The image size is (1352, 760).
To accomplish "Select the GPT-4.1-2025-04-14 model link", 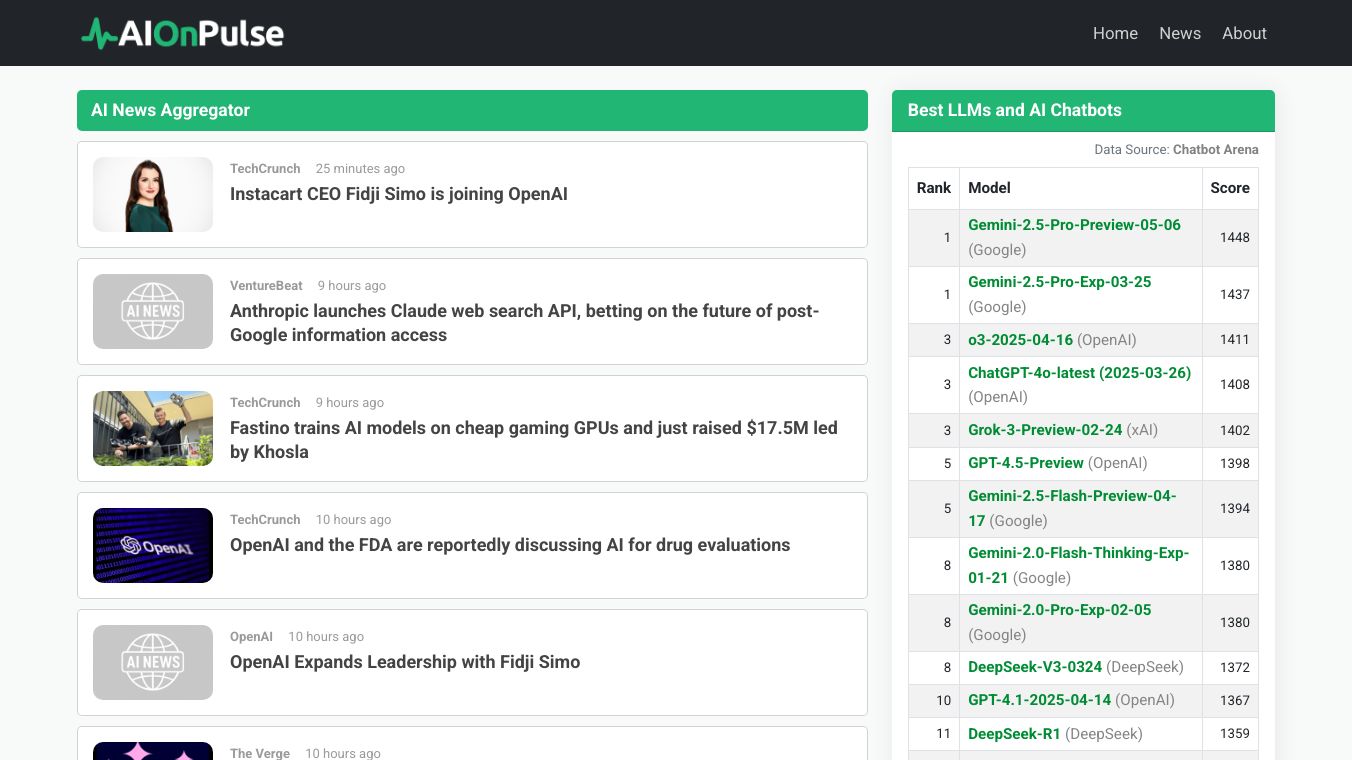I will (1039, 700).
